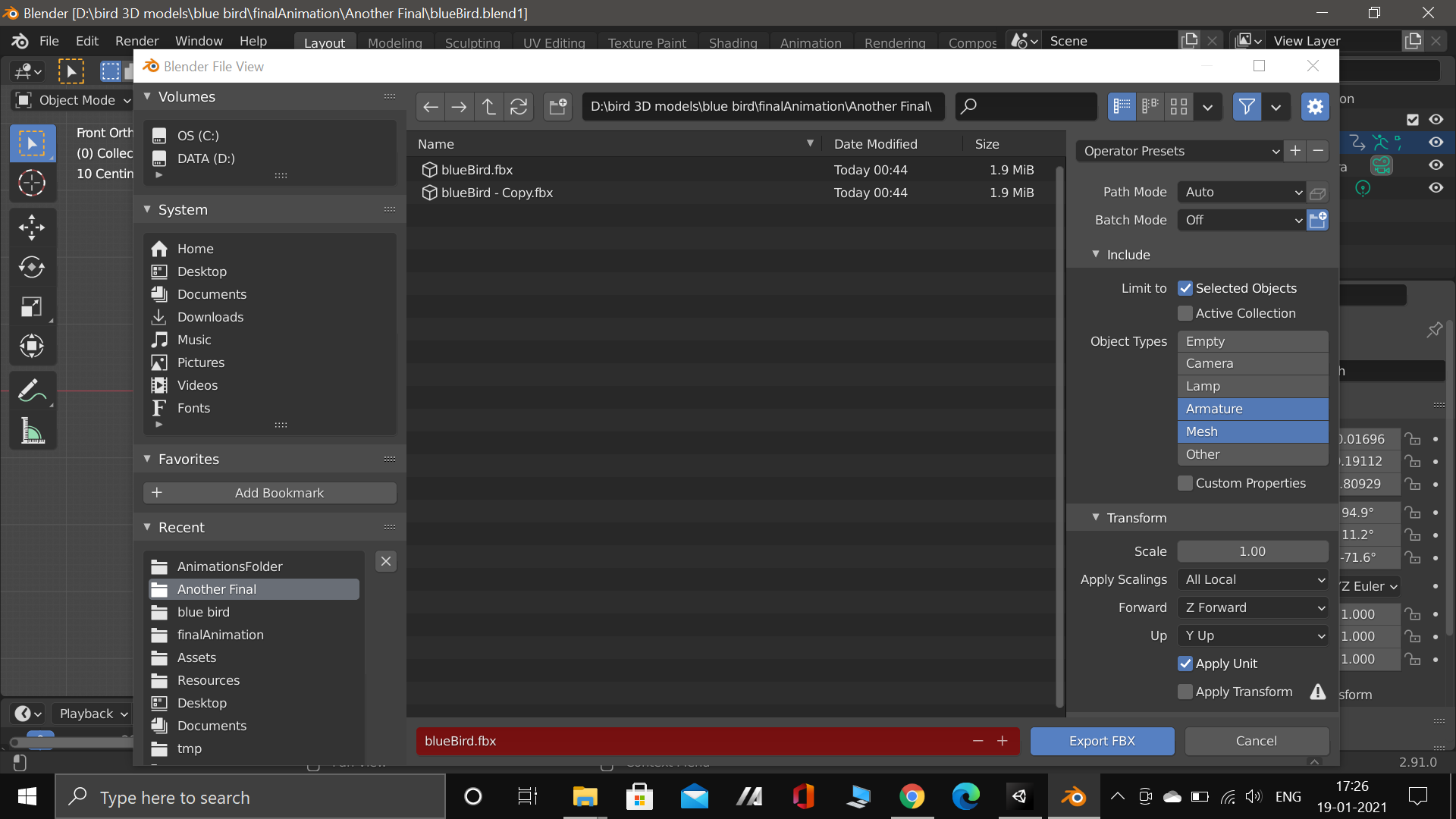The width and height of the screenshot is (1456, 819).
Task: Open the Path Mode dropdown
Action: 1241,193
